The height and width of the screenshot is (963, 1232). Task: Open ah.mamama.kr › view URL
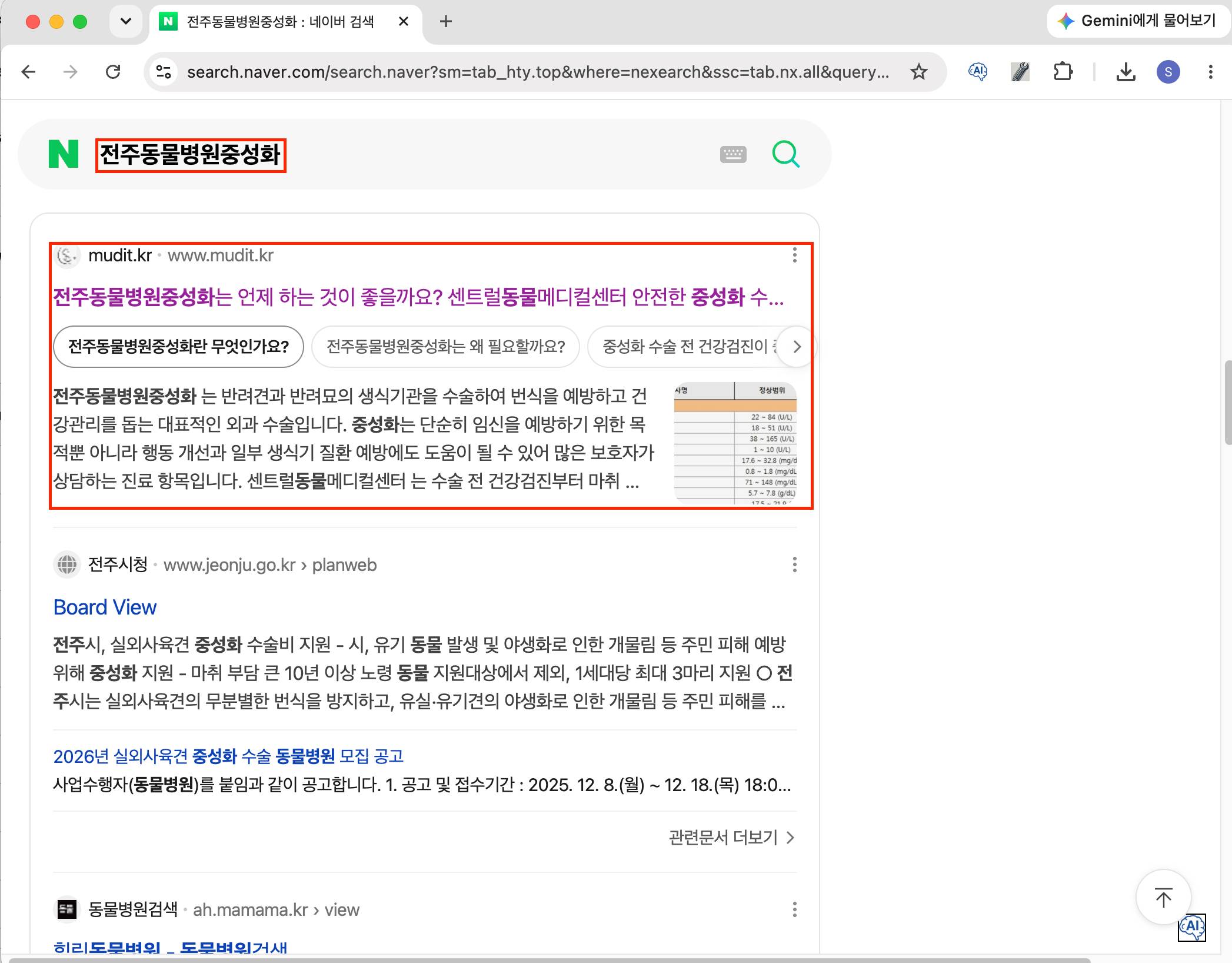pyautogui.click(x=276, y=910)
